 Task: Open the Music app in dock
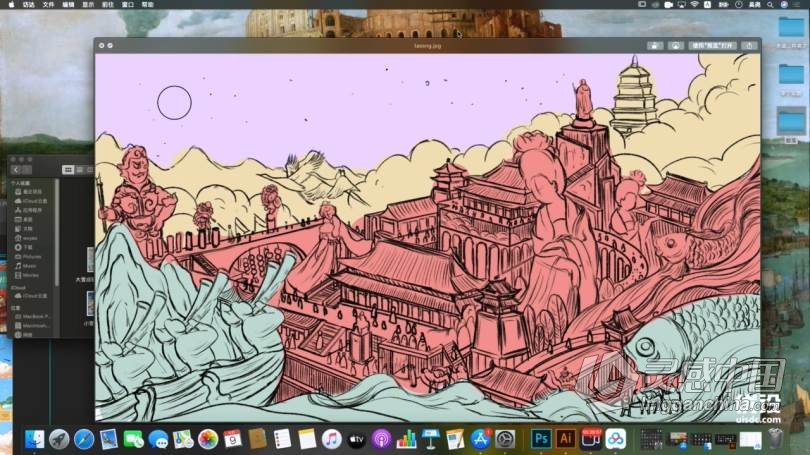332,438
